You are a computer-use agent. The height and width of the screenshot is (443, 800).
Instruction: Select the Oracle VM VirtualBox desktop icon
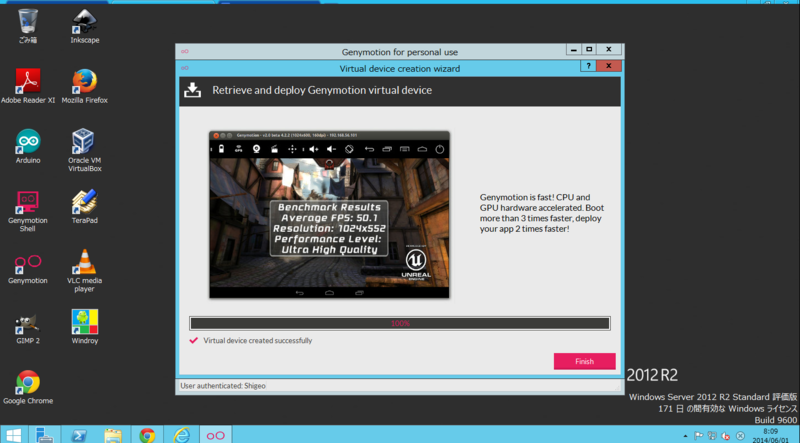click(x=85, y=150)
